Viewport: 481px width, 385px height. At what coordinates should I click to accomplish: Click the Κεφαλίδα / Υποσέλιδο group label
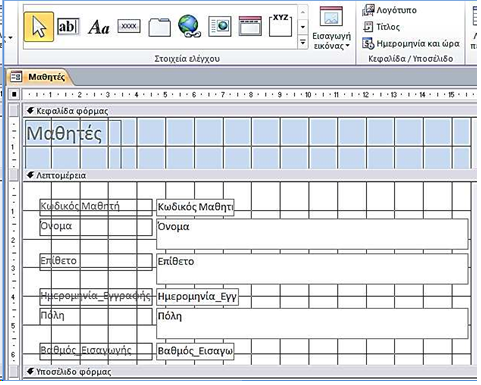pyautogui.click(x=410, y=59)
